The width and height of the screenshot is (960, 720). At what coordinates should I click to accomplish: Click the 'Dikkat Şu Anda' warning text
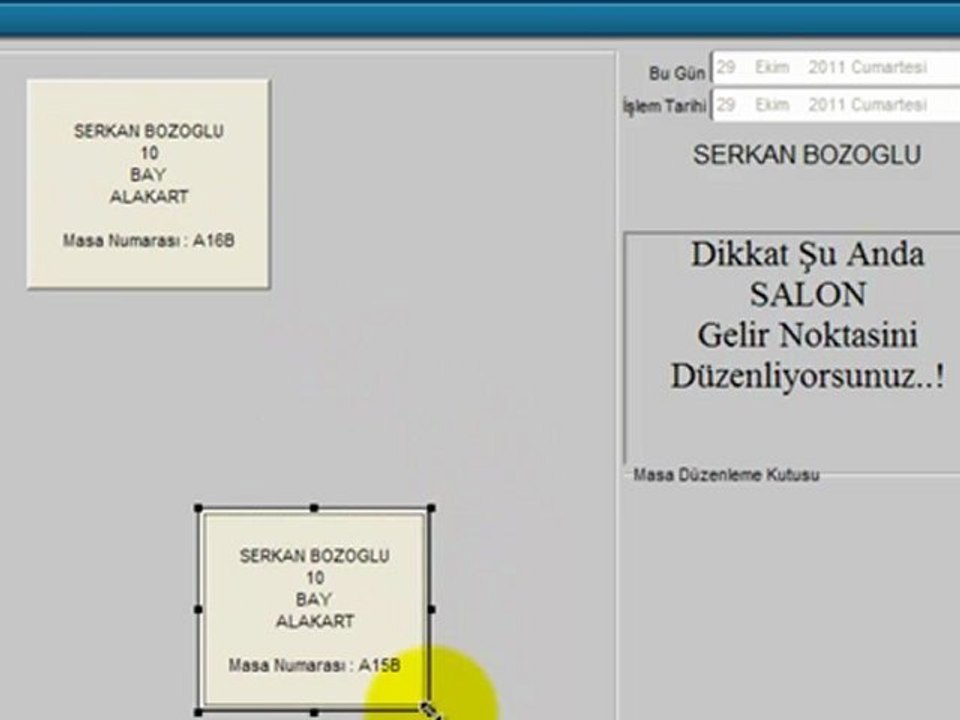click(808, 254)
